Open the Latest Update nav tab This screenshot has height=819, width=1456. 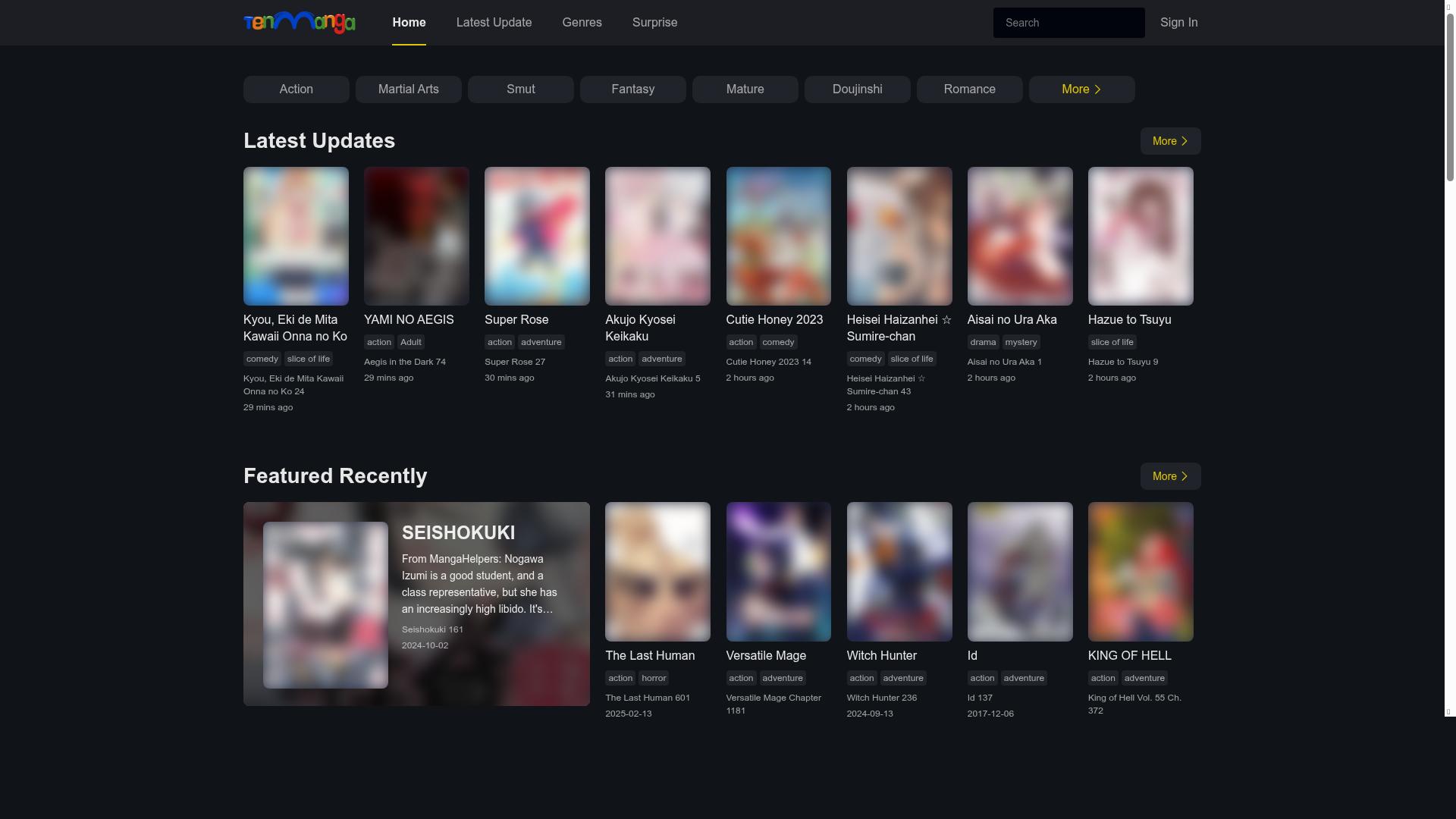(x=494, y=23)
